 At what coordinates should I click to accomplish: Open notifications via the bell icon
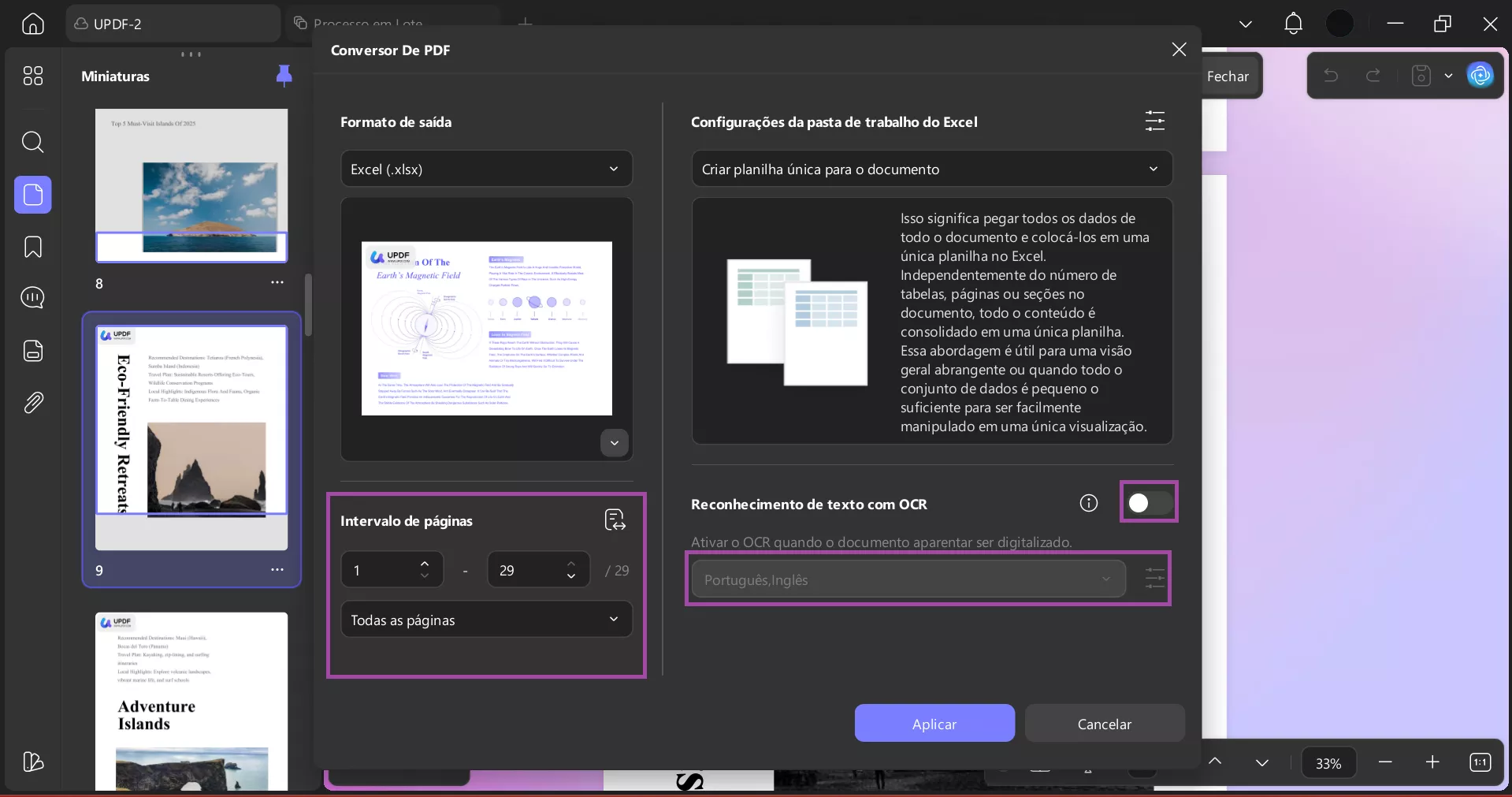click(x=1293, y=24)
